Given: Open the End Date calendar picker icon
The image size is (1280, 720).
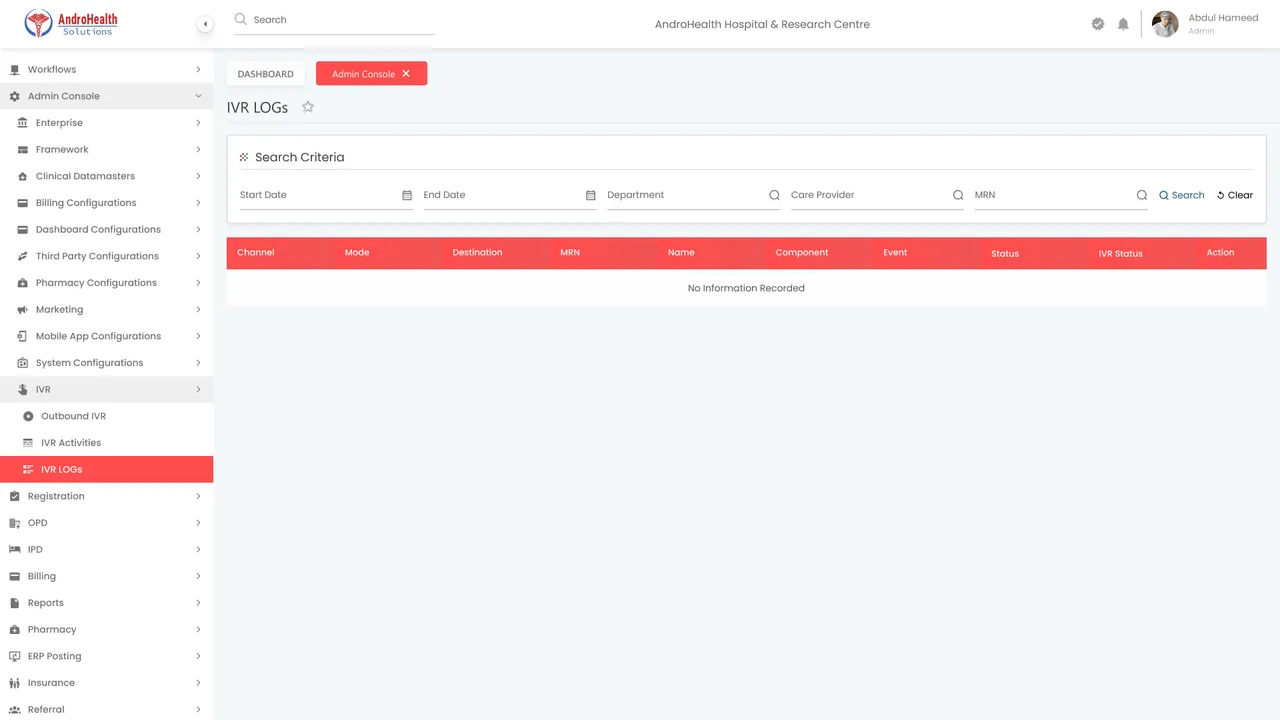Looking at the screenshot, I should pyautogui.click(x=591, y=195).
